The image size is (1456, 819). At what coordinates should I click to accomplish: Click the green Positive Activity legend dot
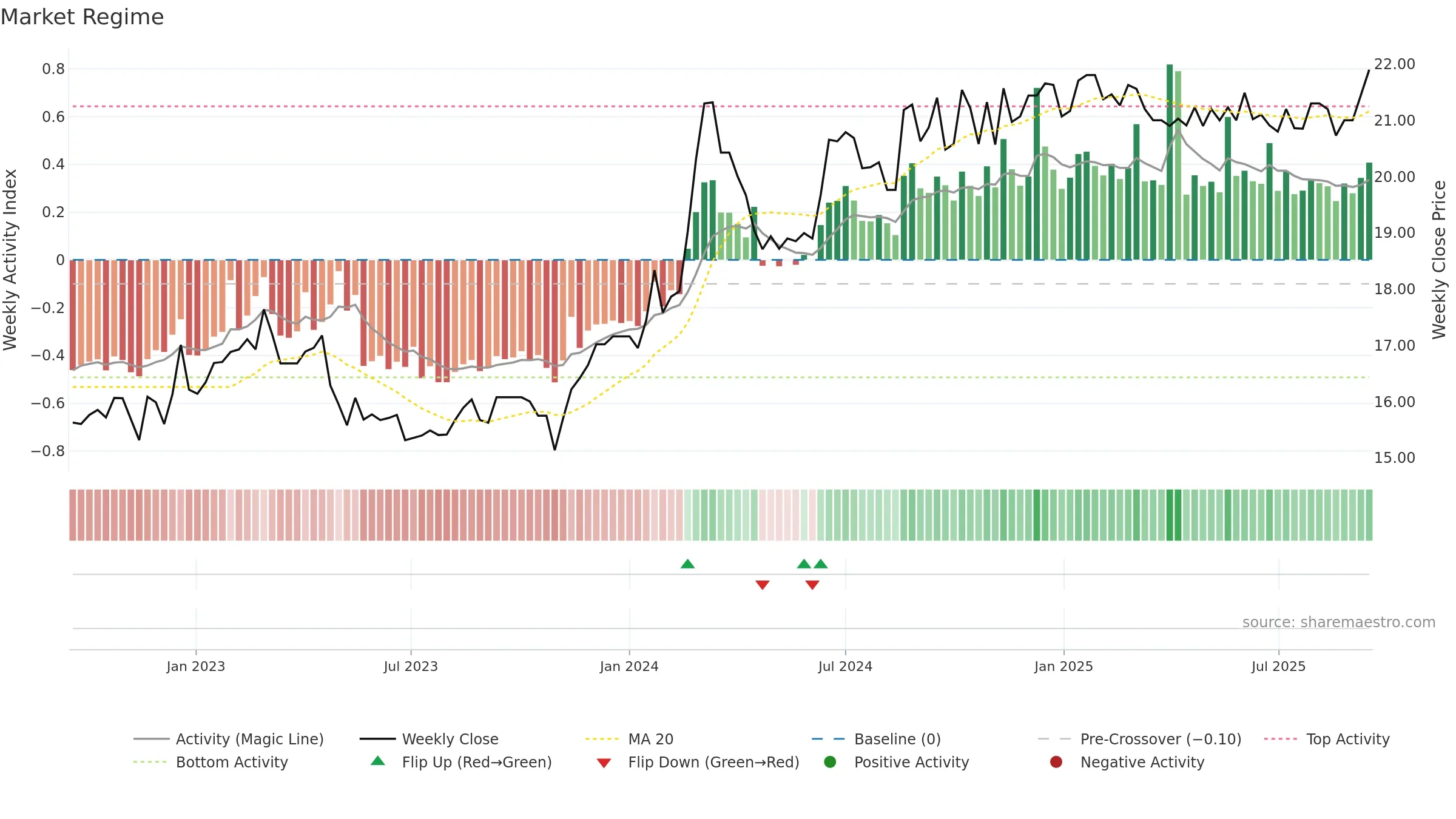pos(830,762)
